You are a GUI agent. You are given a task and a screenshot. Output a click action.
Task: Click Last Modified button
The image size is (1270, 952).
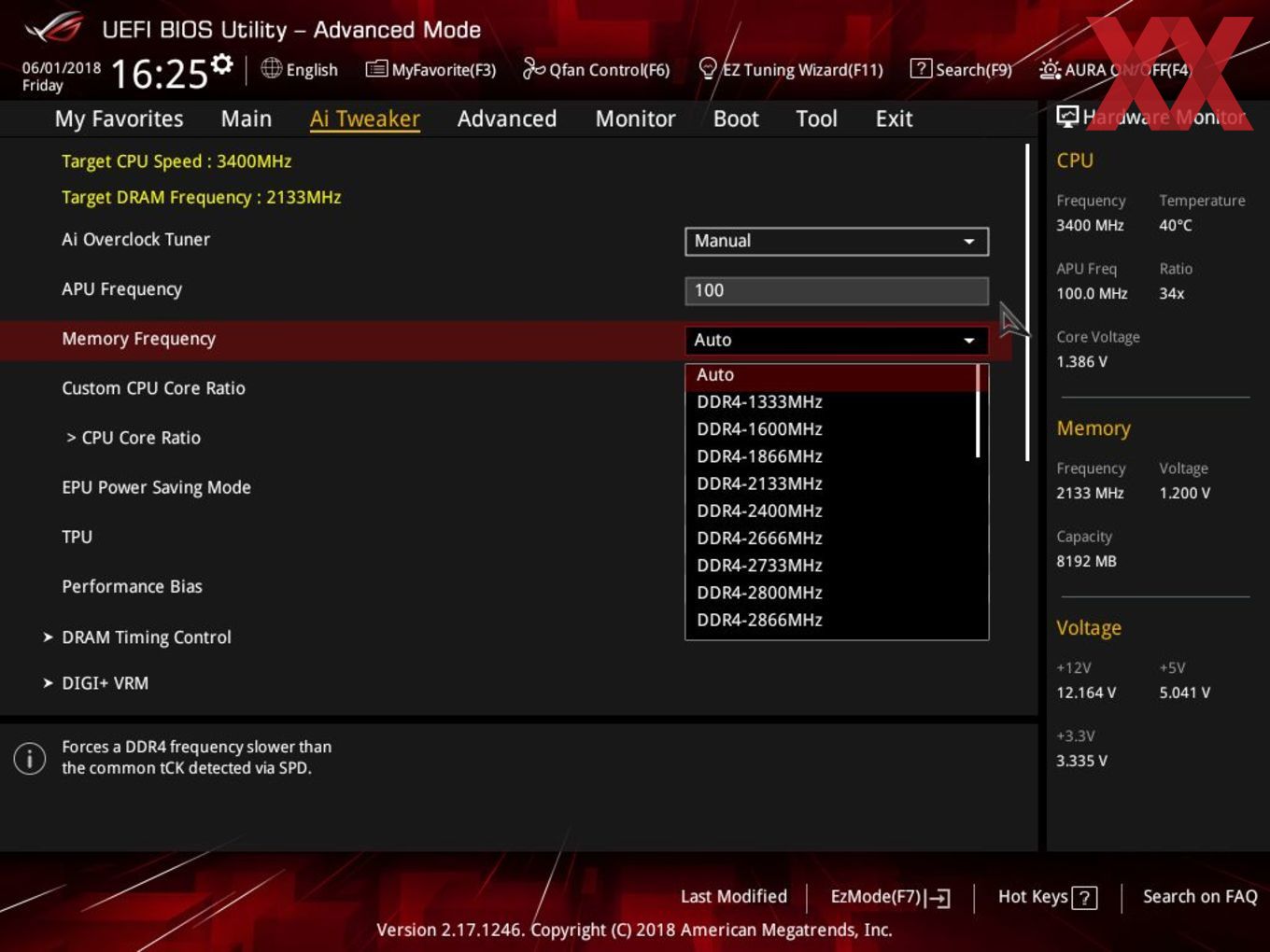[734, 897]
